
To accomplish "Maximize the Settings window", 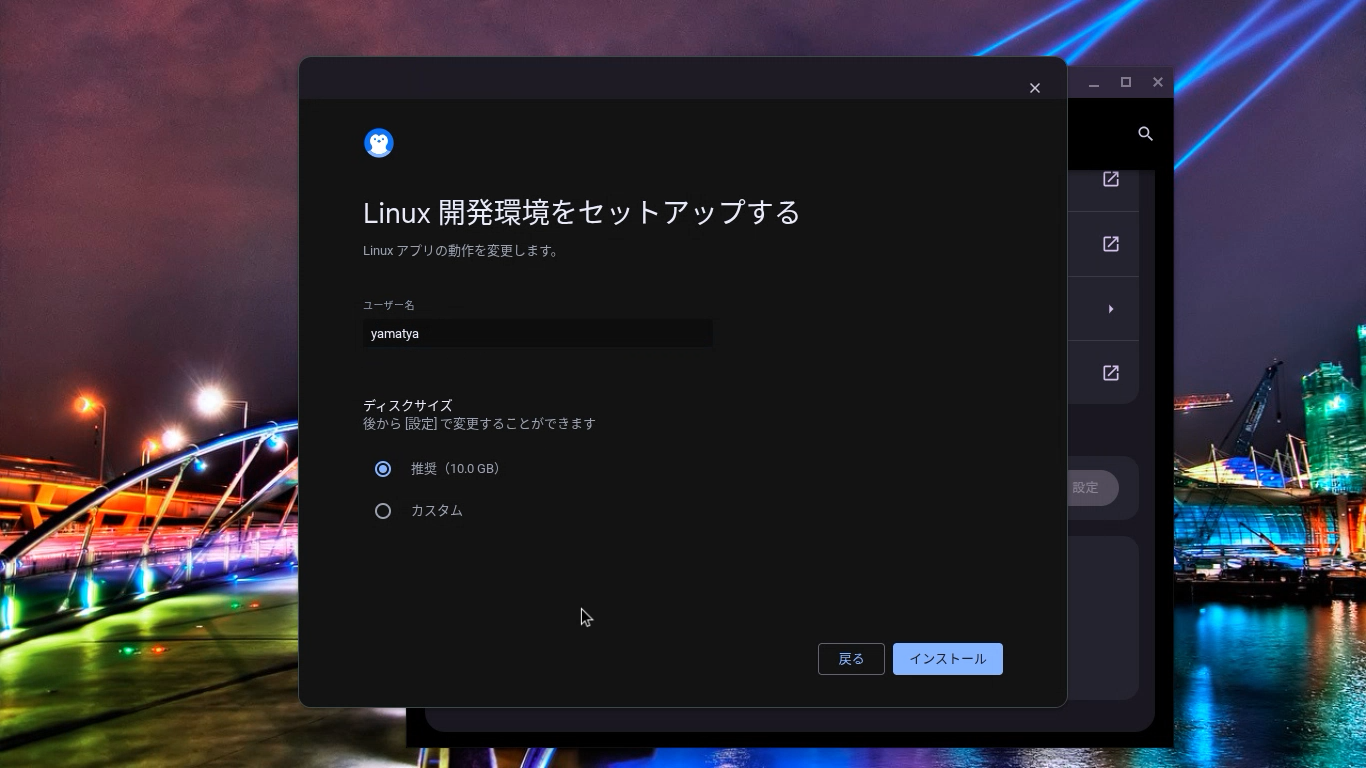I will 1126,82.
